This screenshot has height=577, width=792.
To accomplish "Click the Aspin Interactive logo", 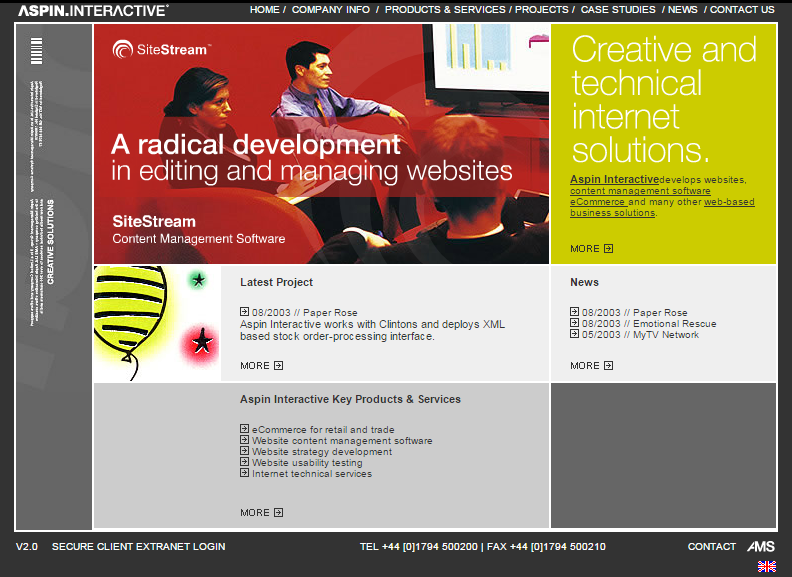I will [93, 10].
